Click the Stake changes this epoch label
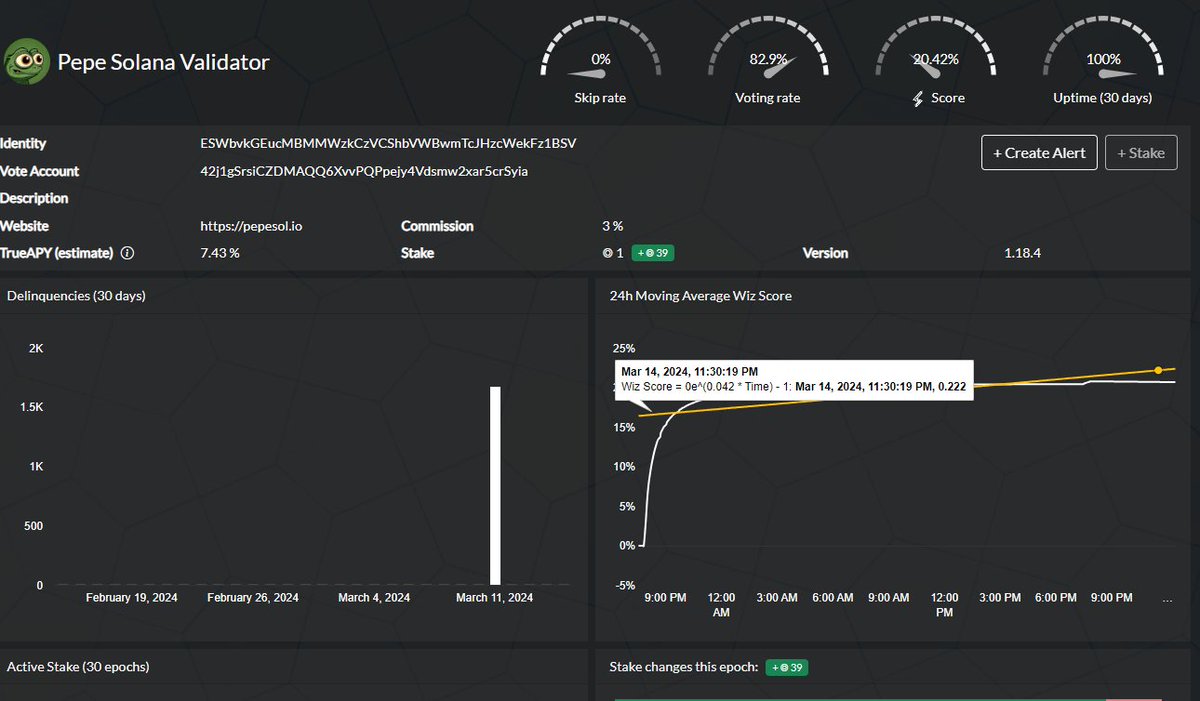This screenshot has height=701, width=1200. [x=684, y=666]
